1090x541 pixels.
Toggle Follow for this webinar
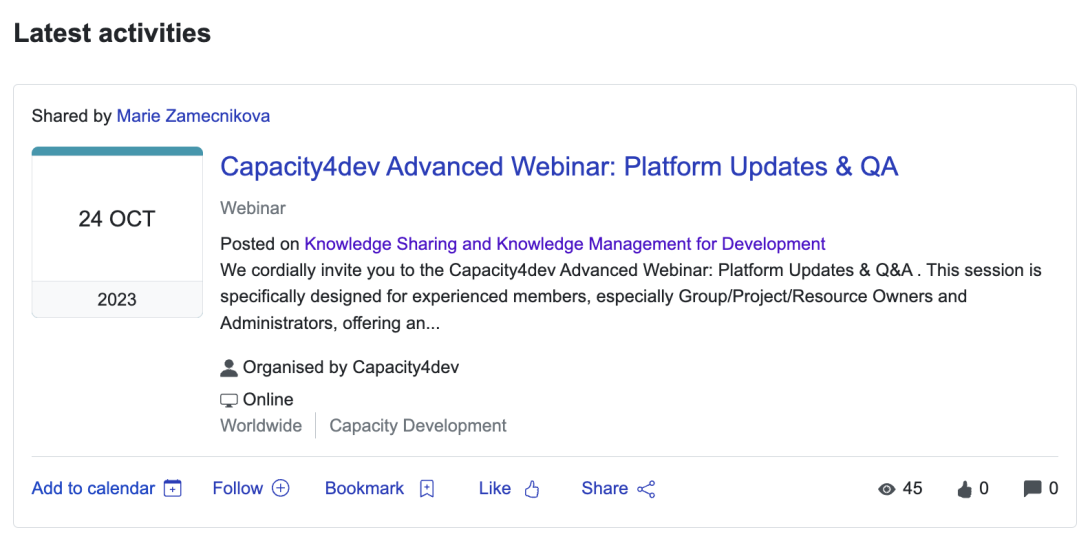[x=238, y=489]
